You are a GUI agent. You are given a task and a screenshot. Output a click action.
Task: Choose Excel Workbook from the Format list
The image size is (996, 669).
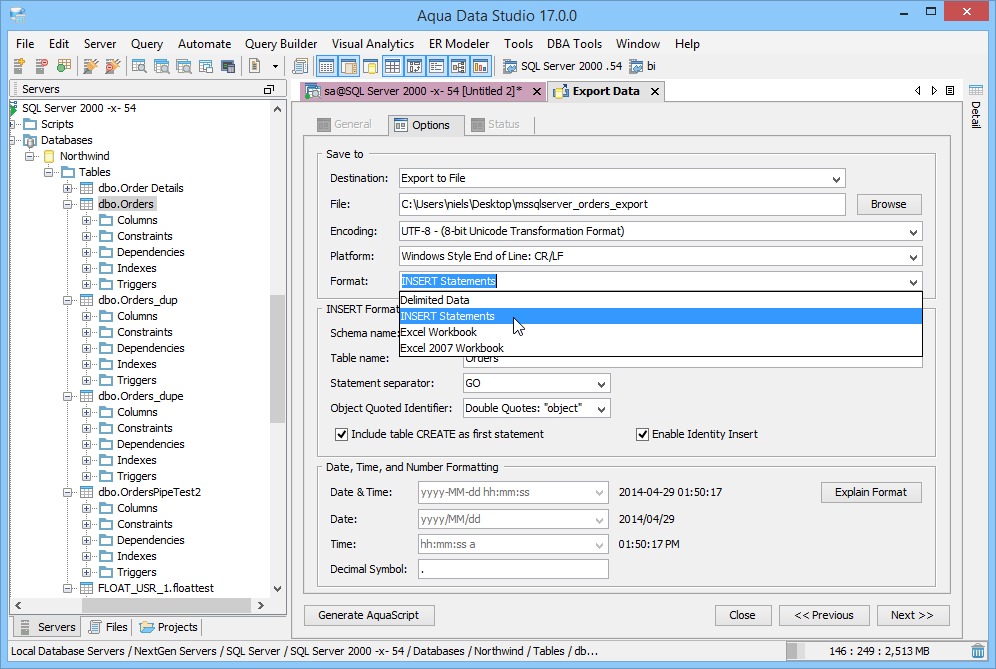[661, 332]
